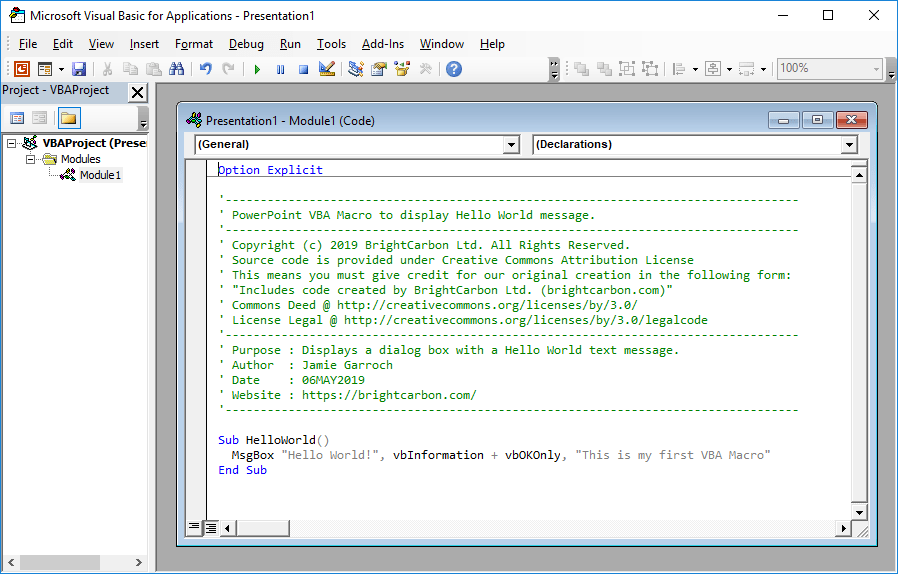Click the Option Explicit line in code

270,170
